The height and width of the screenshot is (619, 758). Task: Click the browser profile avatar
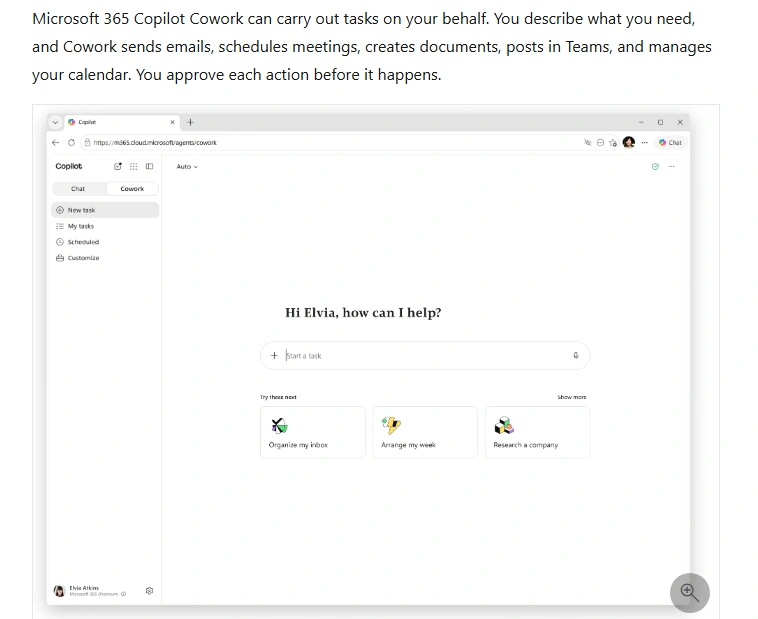point(629,142)
